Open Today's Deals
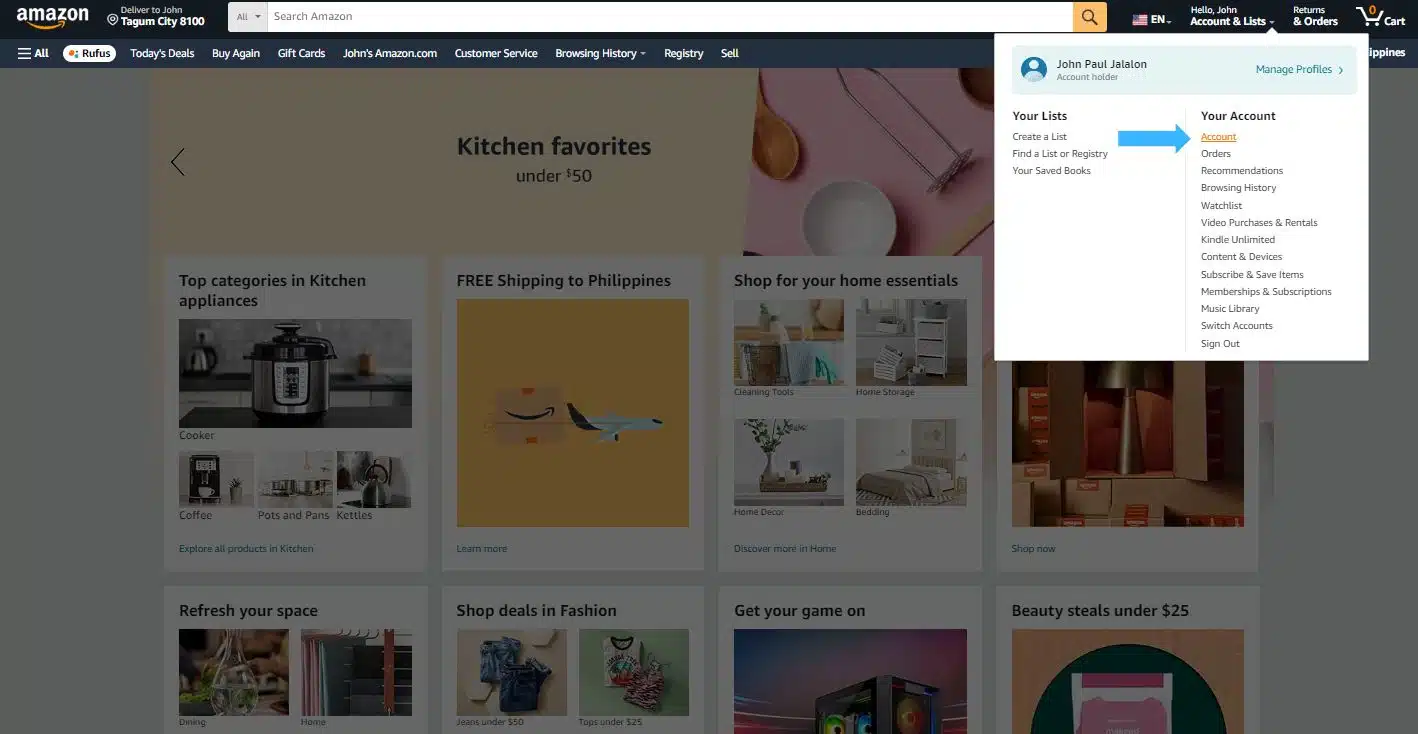Viewport: 1418px width, 734px height. [162, 53]
